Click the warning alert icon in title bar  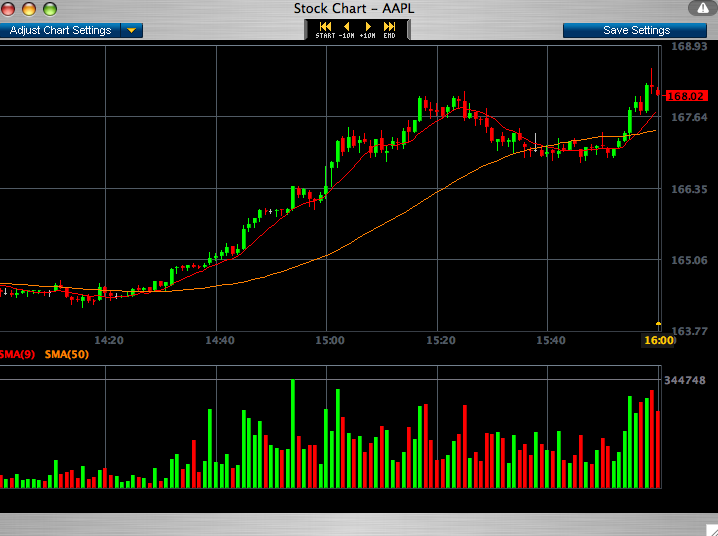[703, 8]
